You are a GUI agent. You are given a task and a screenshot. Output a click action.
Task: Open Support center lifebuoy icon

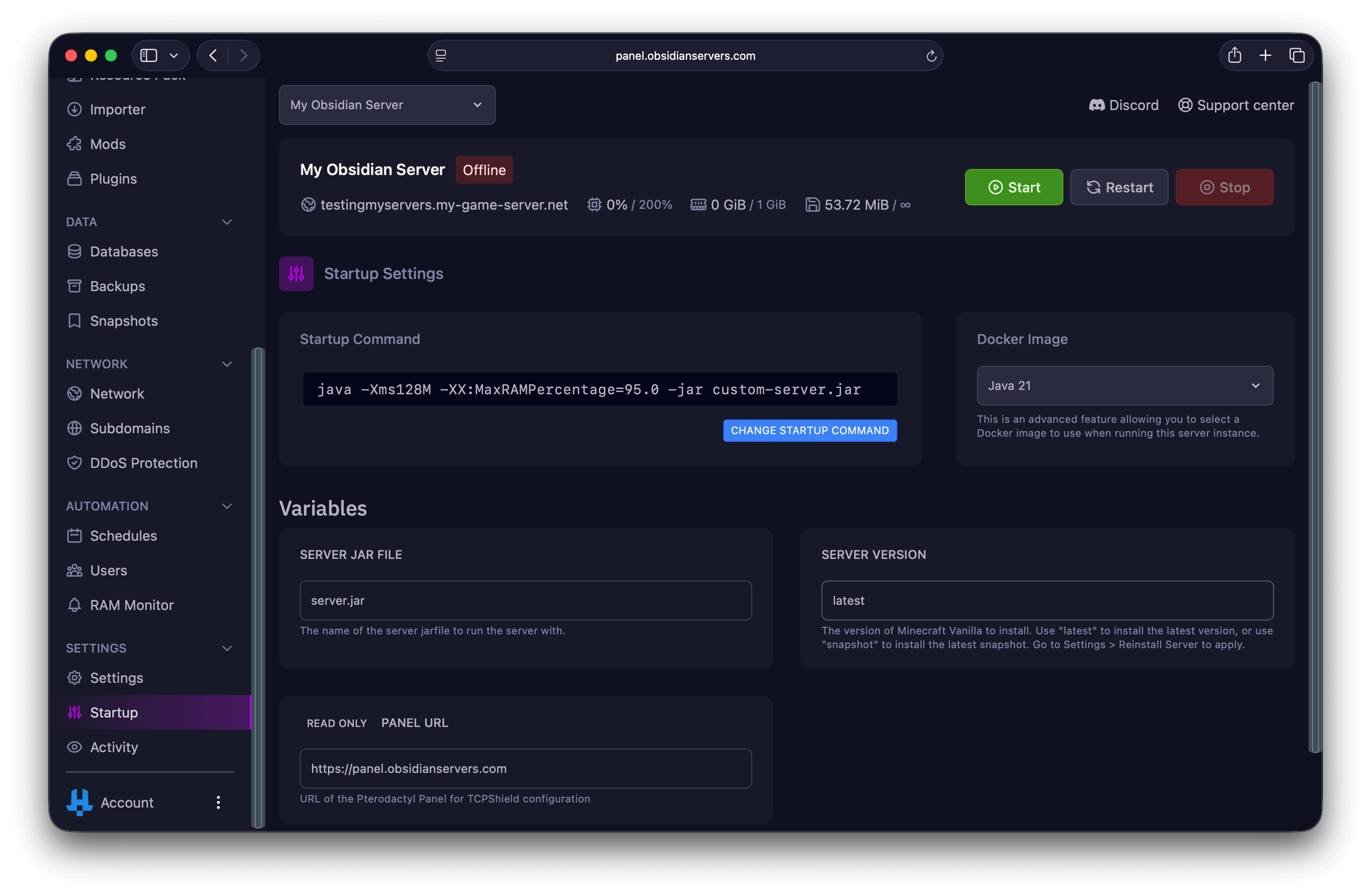tap(1185, 105)
